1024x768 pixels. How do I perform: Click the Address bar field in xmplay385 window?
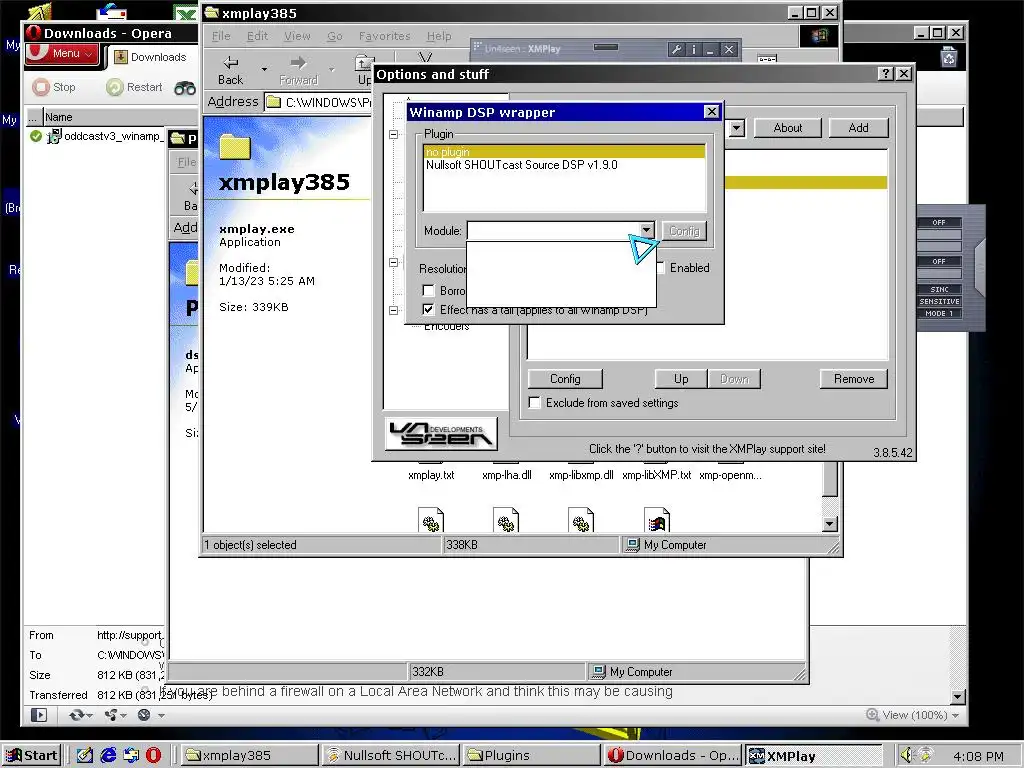point(319,102)
